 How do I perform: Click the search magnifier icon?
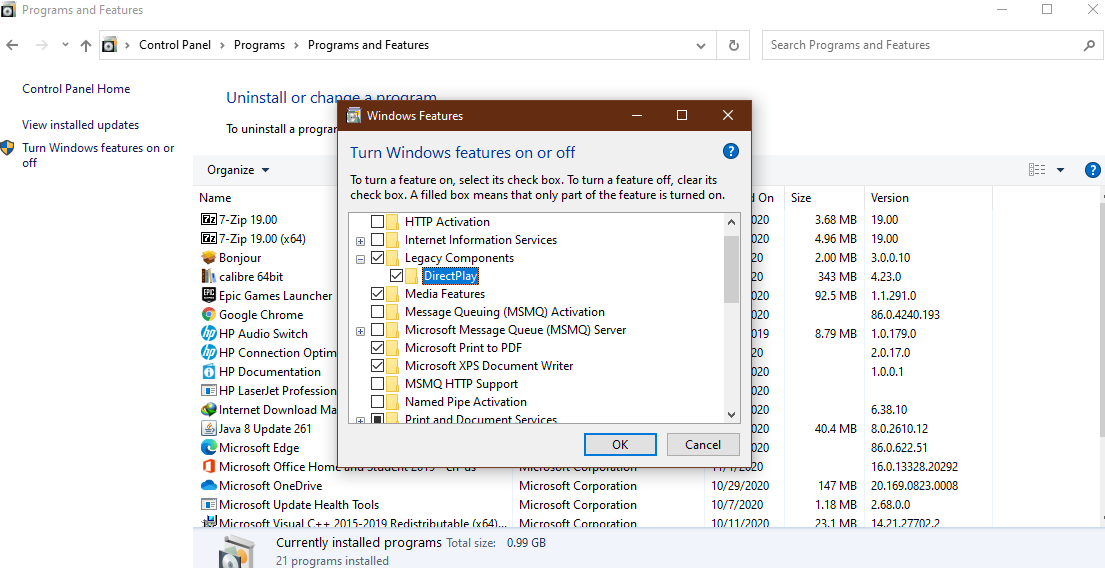point(1088,45)
